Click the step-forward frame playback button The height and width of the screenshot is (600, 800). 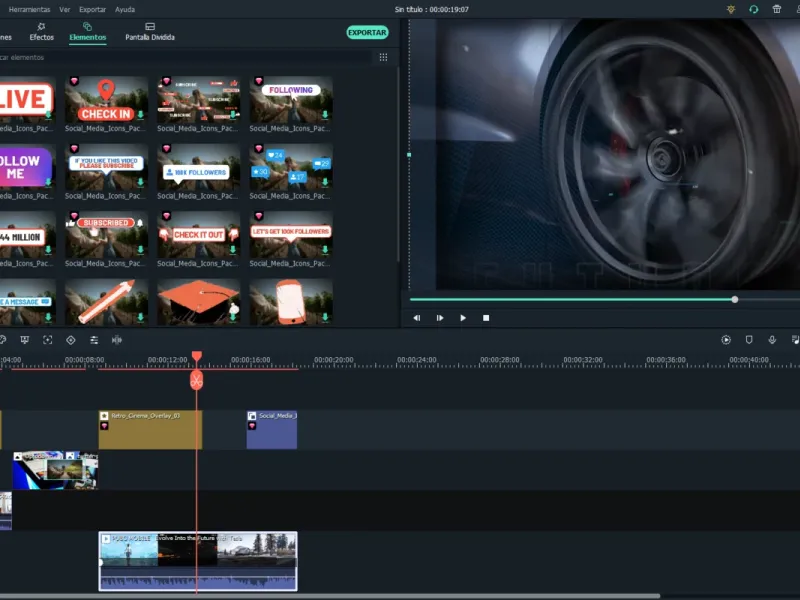click(440, 318)
